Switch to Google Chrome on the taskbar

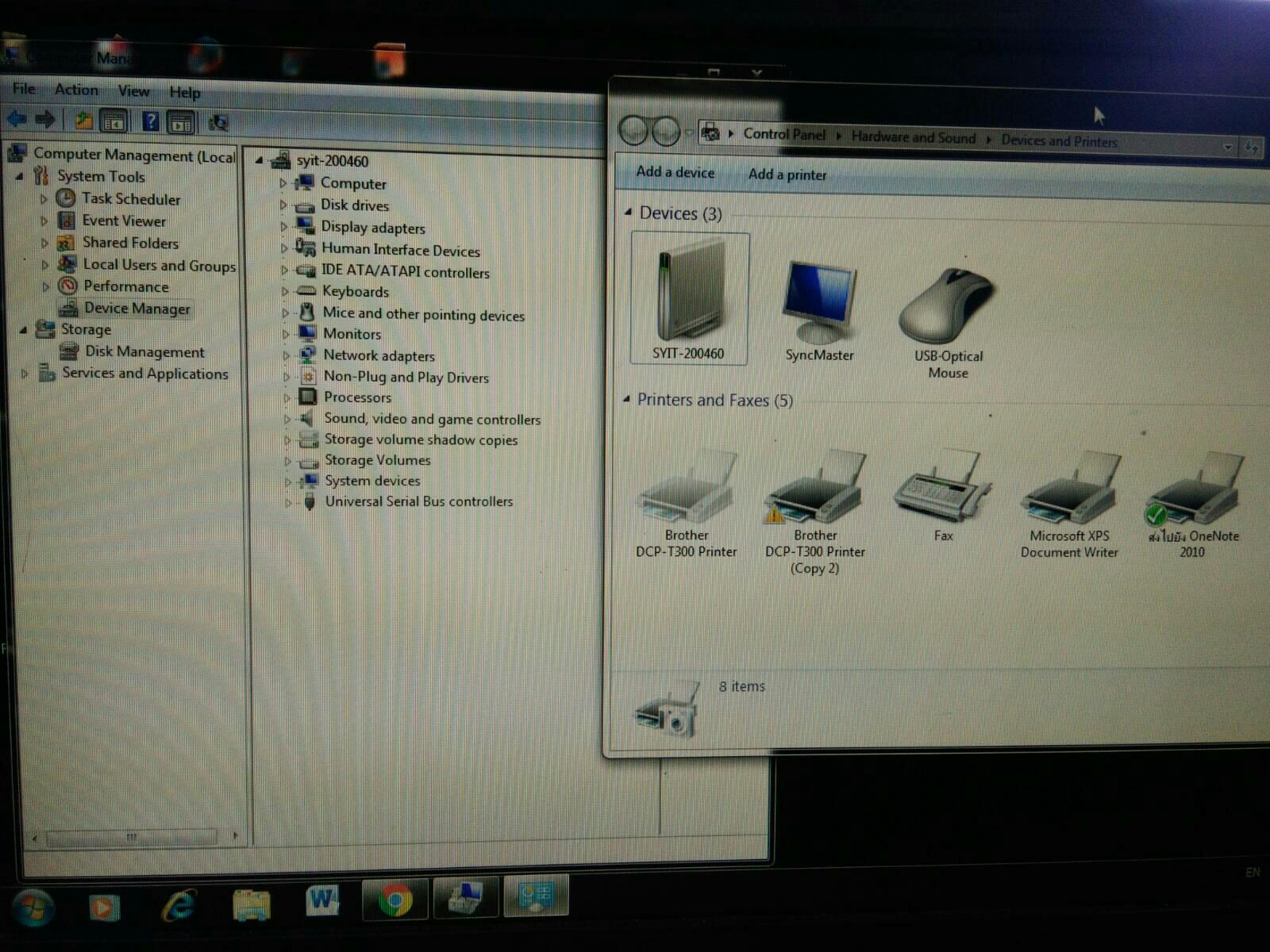click(x=395, y=899)
